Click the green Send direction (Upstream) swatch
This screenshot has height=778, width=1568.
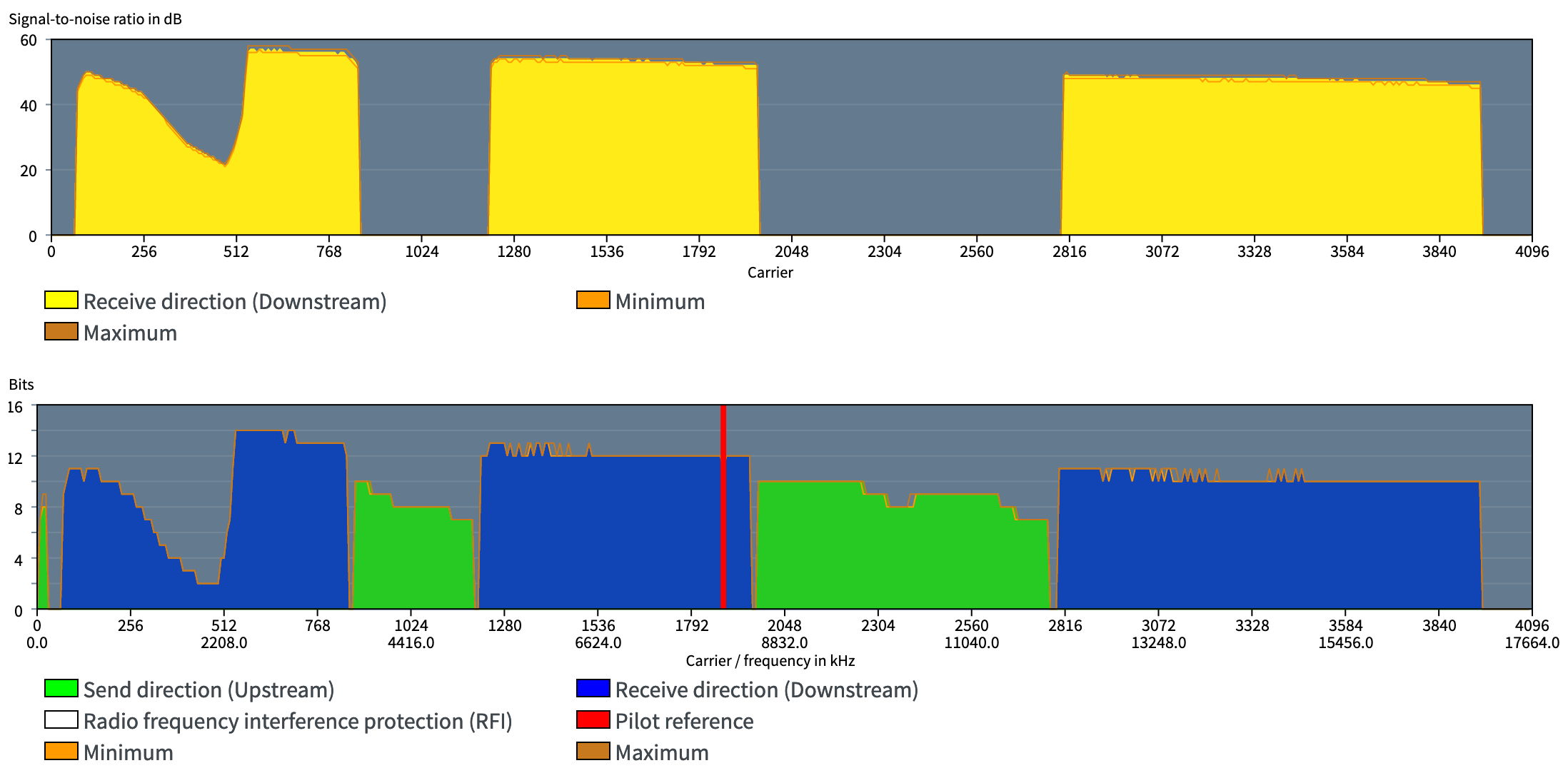tap(61, 689)
